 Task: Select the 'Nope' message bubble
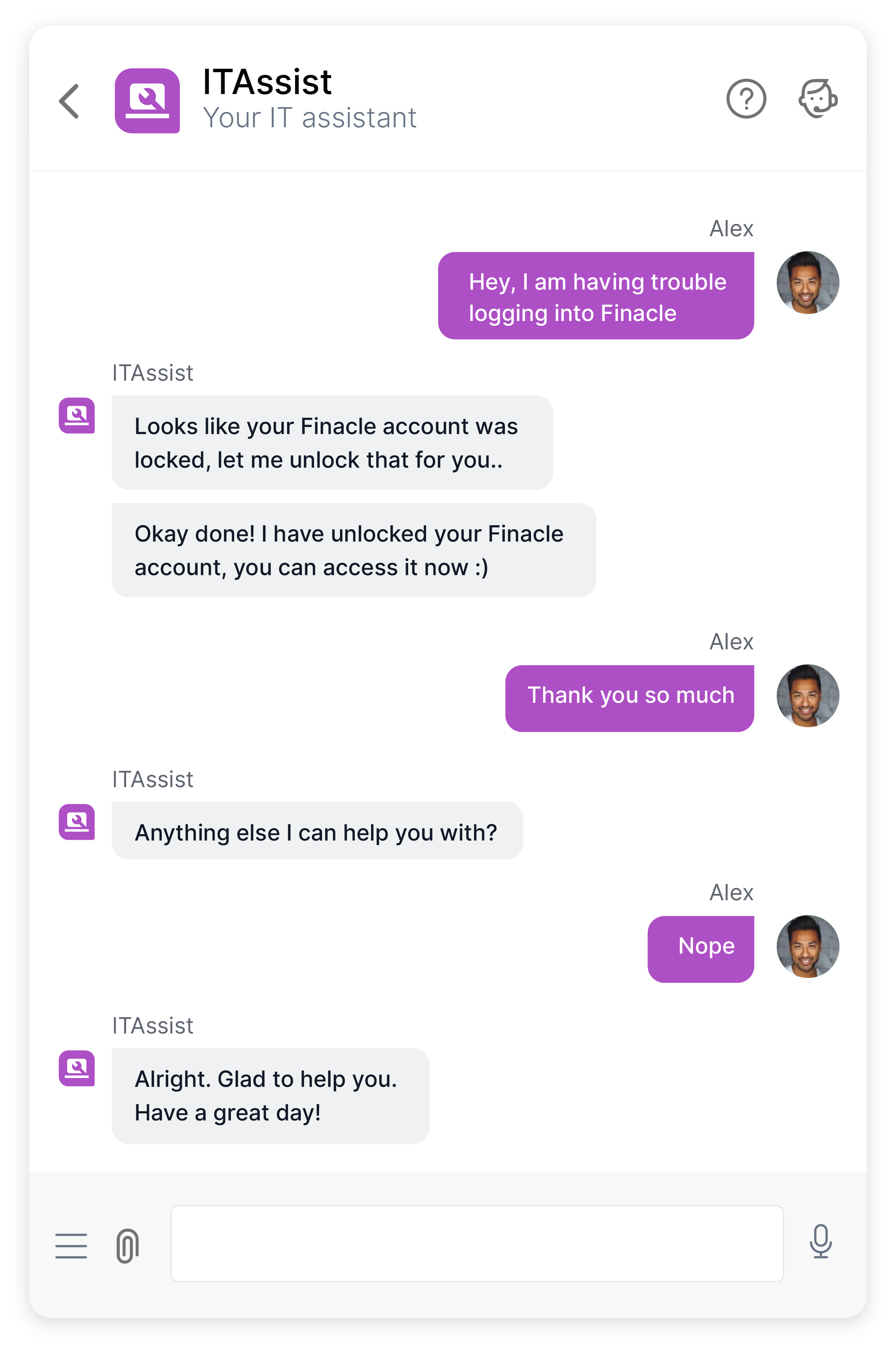click(x=700, y=949)
